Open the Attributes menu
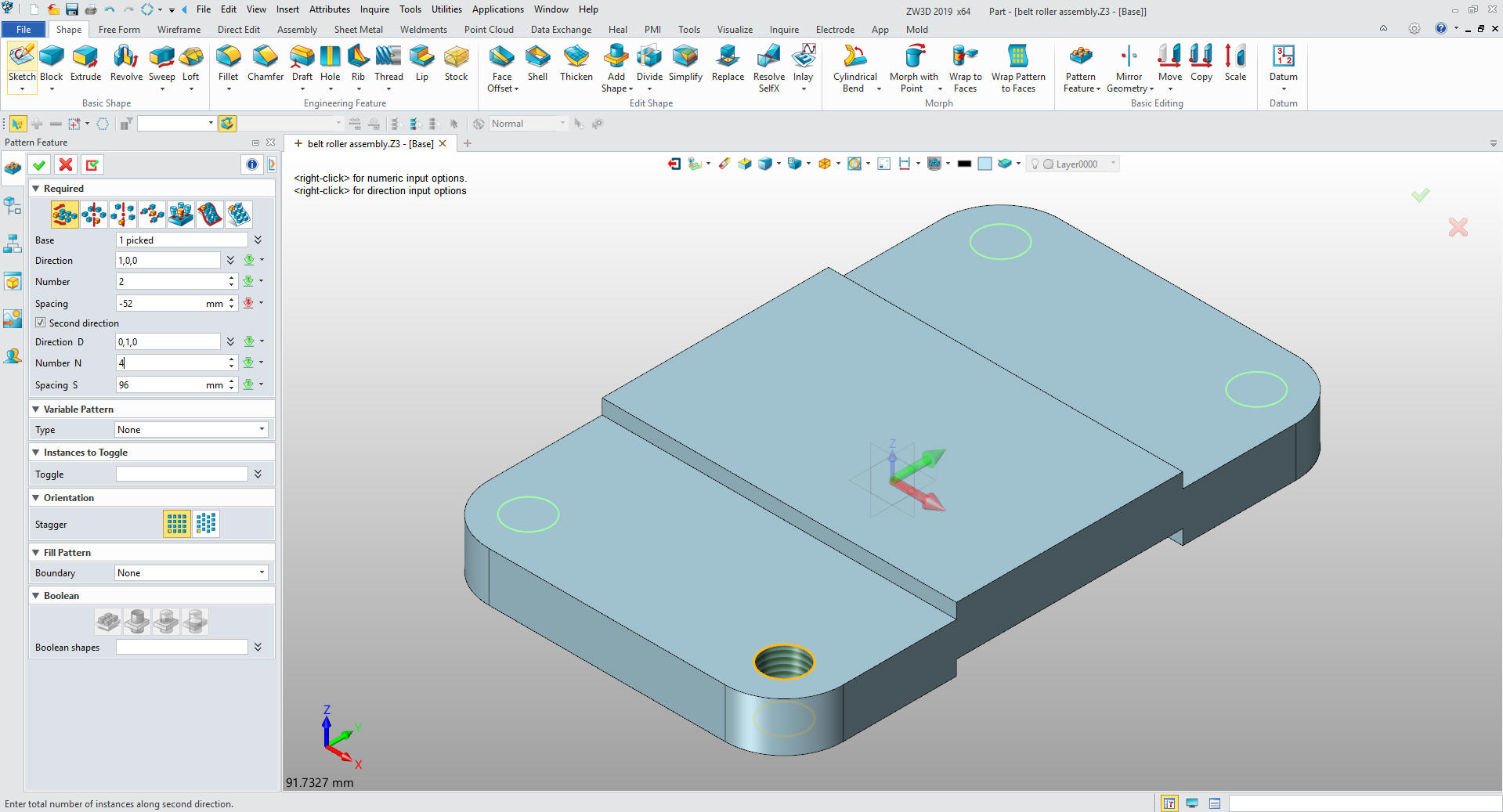 [329, 9]
